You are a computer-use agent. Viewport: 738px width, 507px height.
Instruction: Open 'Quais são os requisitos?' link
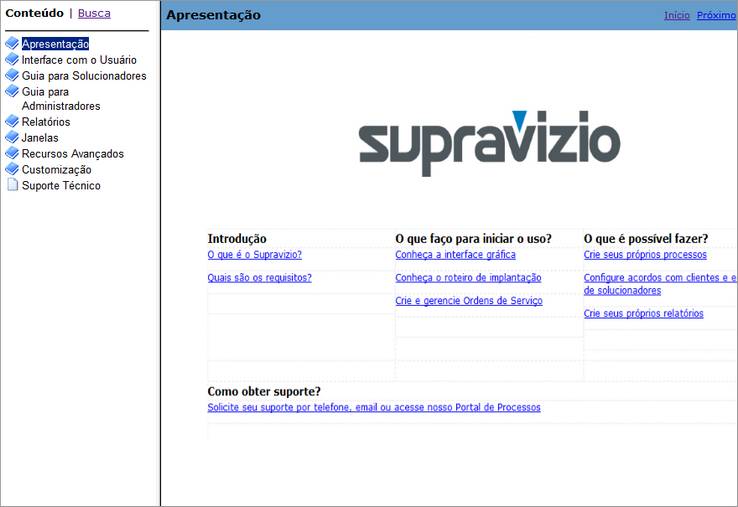[x=259, y=278]
